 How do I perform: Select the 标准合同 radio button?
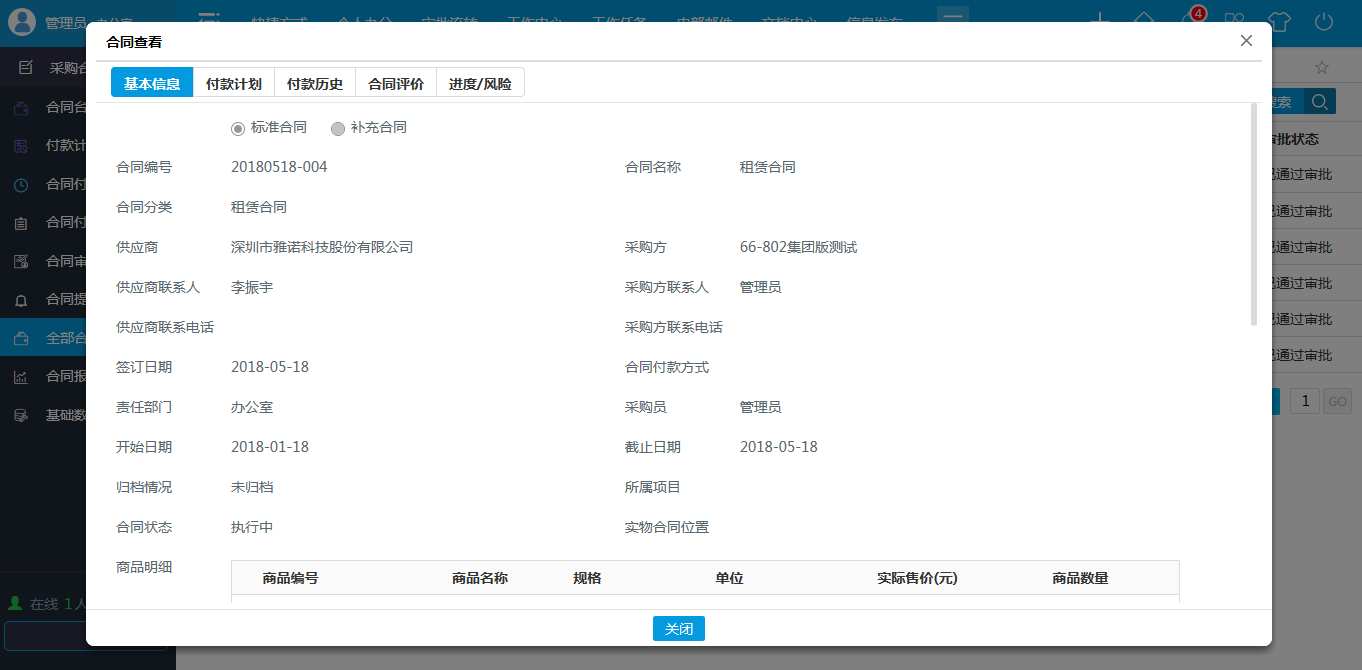click(237, 128)
